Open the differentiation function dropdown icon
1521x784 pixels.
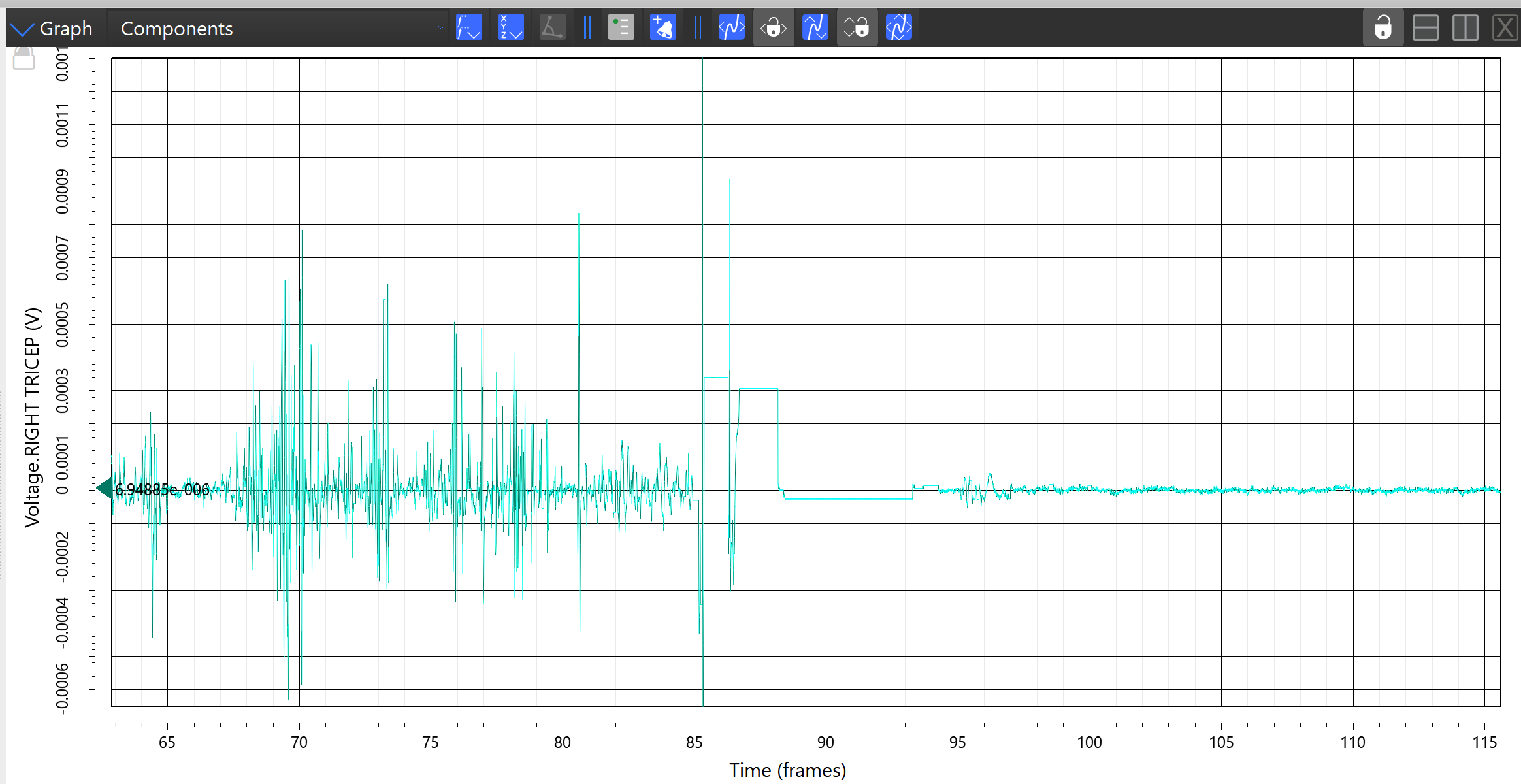[468, 27]
